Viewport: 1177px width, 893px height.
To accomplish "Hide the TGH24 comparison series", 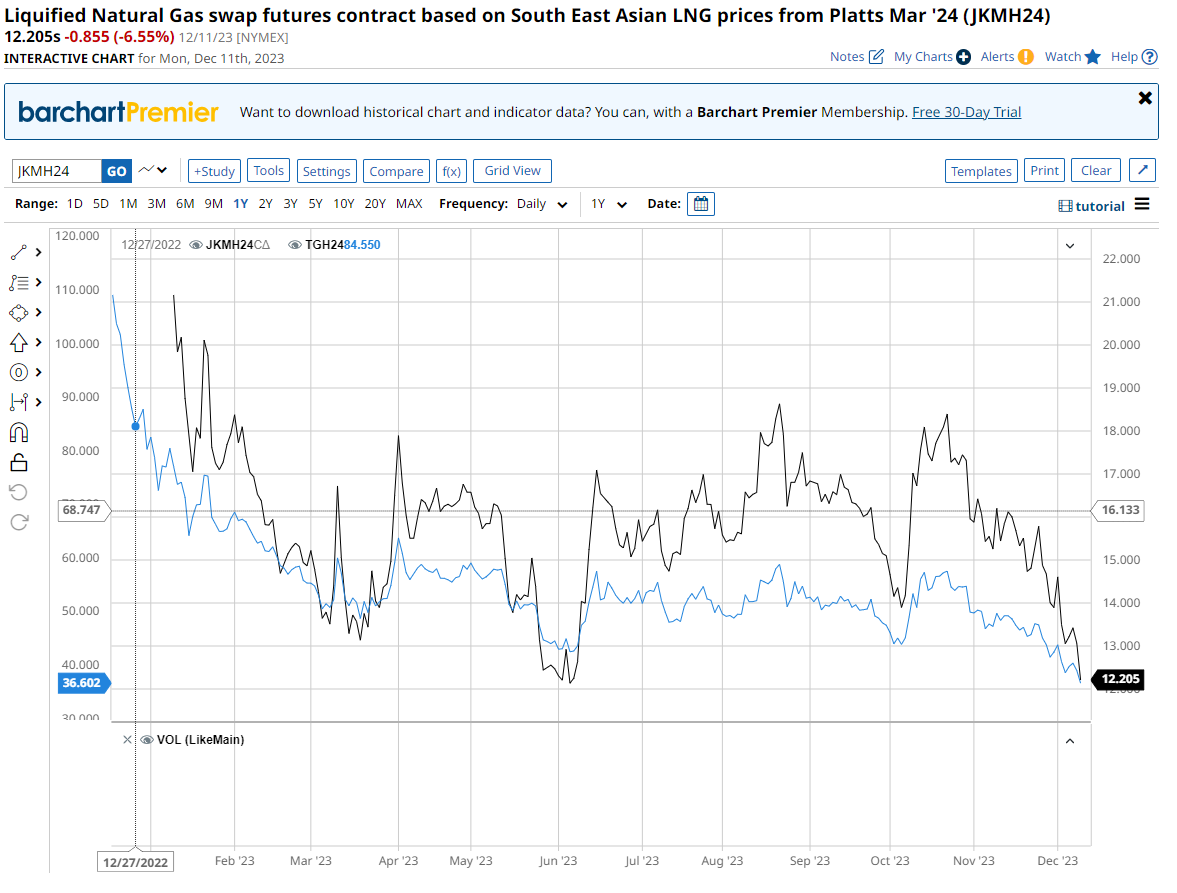I will (295, 245).
